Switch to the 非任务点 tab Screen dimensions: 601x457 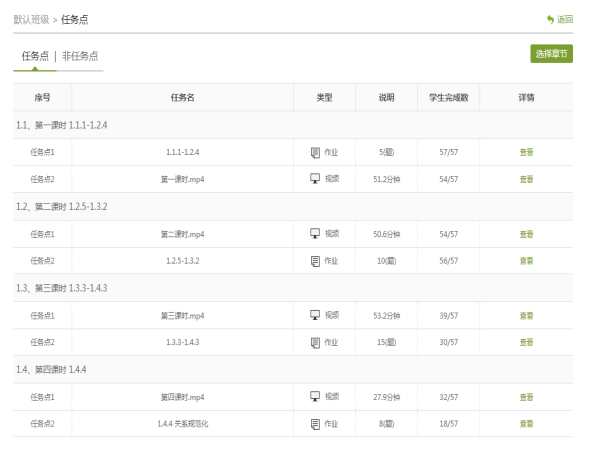80,56
